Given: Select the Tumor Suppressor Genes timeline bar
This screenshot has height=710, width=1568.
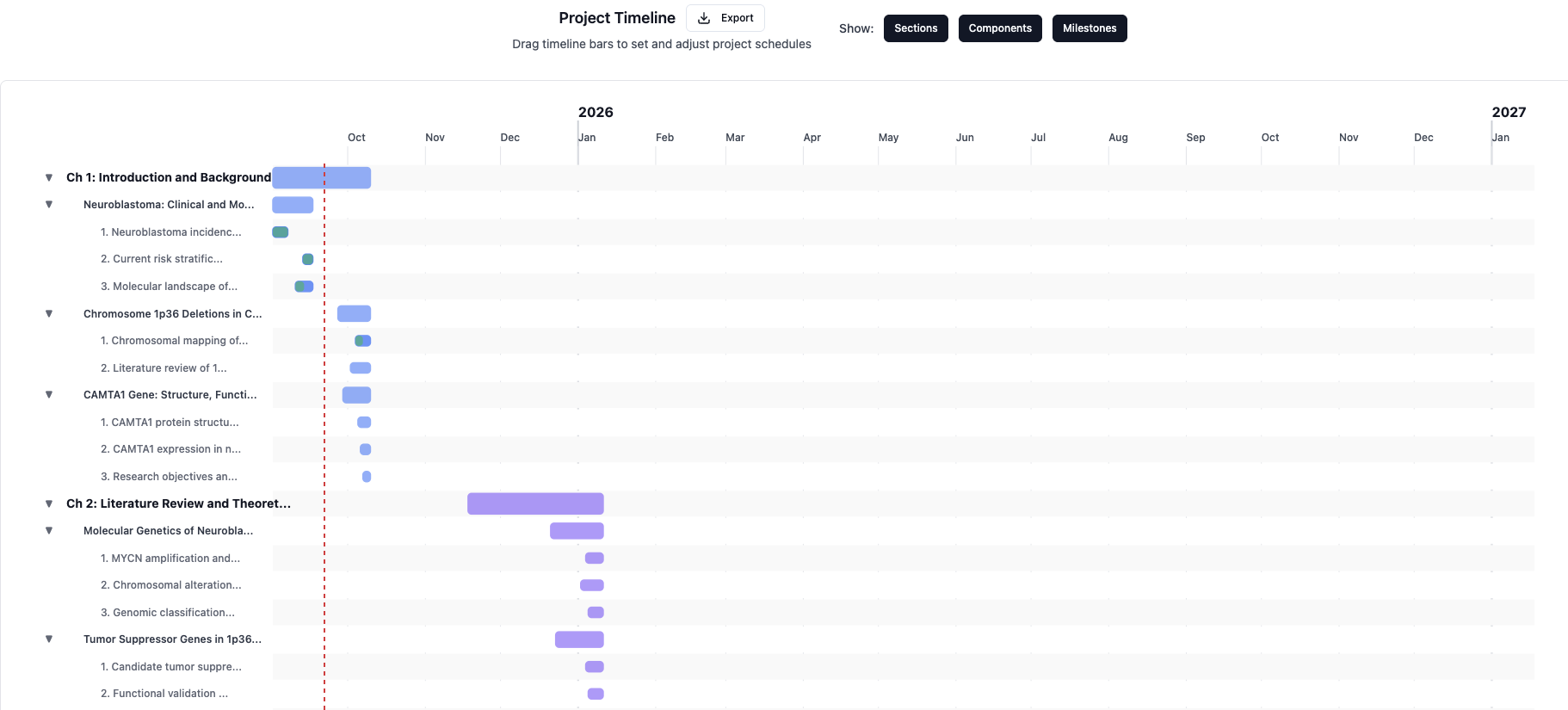Looking at the screenshot, I should 578,639.
